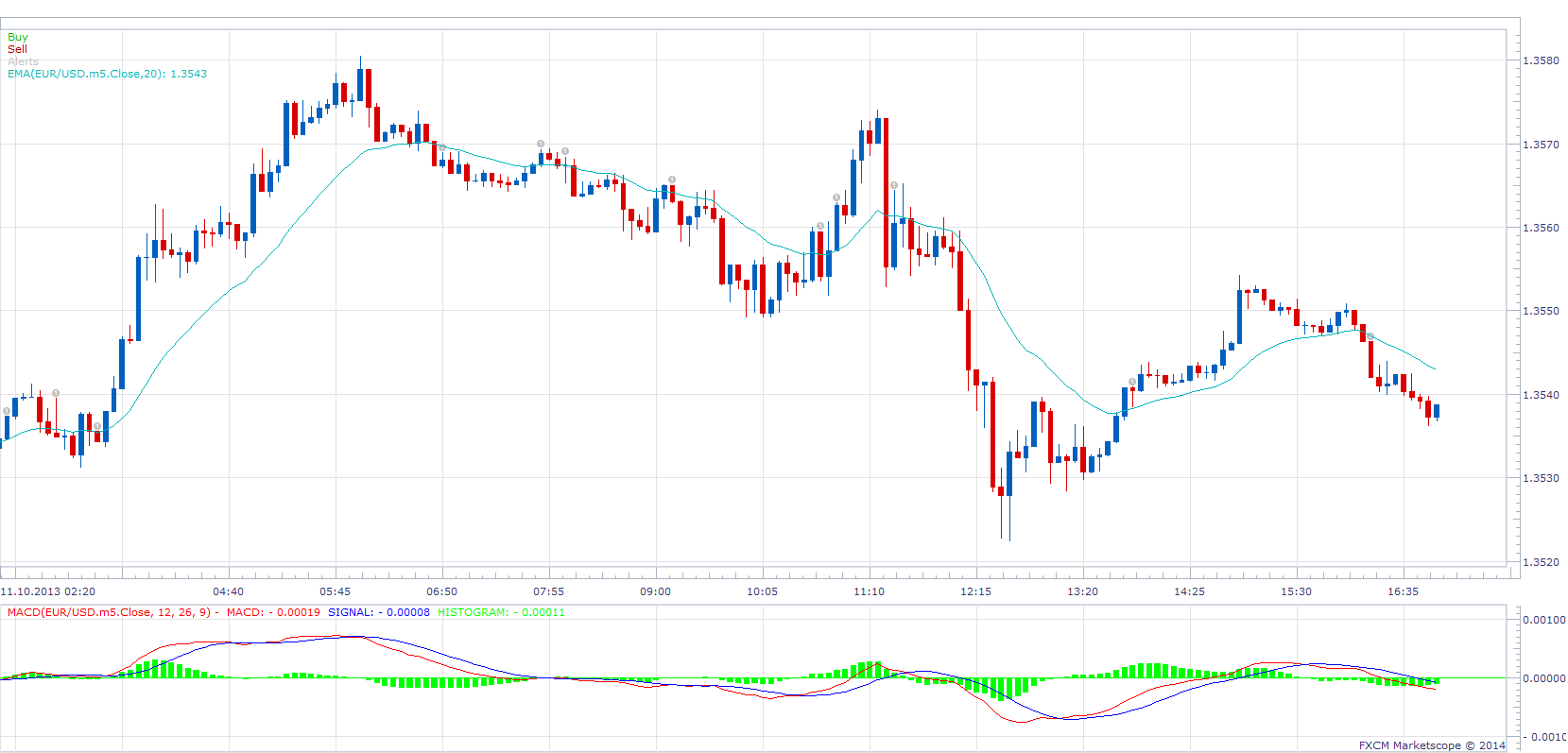Click the 11:10 time axis label
This screenshot has width=1568, height=753.
point(869,591)
